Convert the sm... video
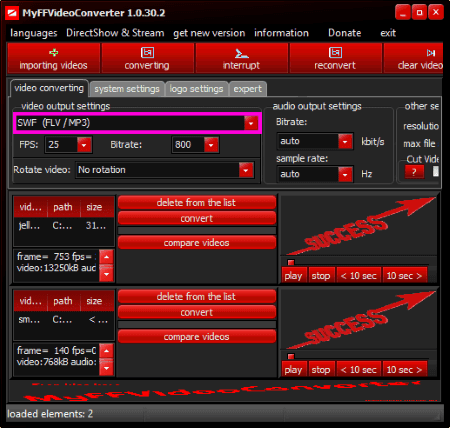 click(x=197, y=312)
